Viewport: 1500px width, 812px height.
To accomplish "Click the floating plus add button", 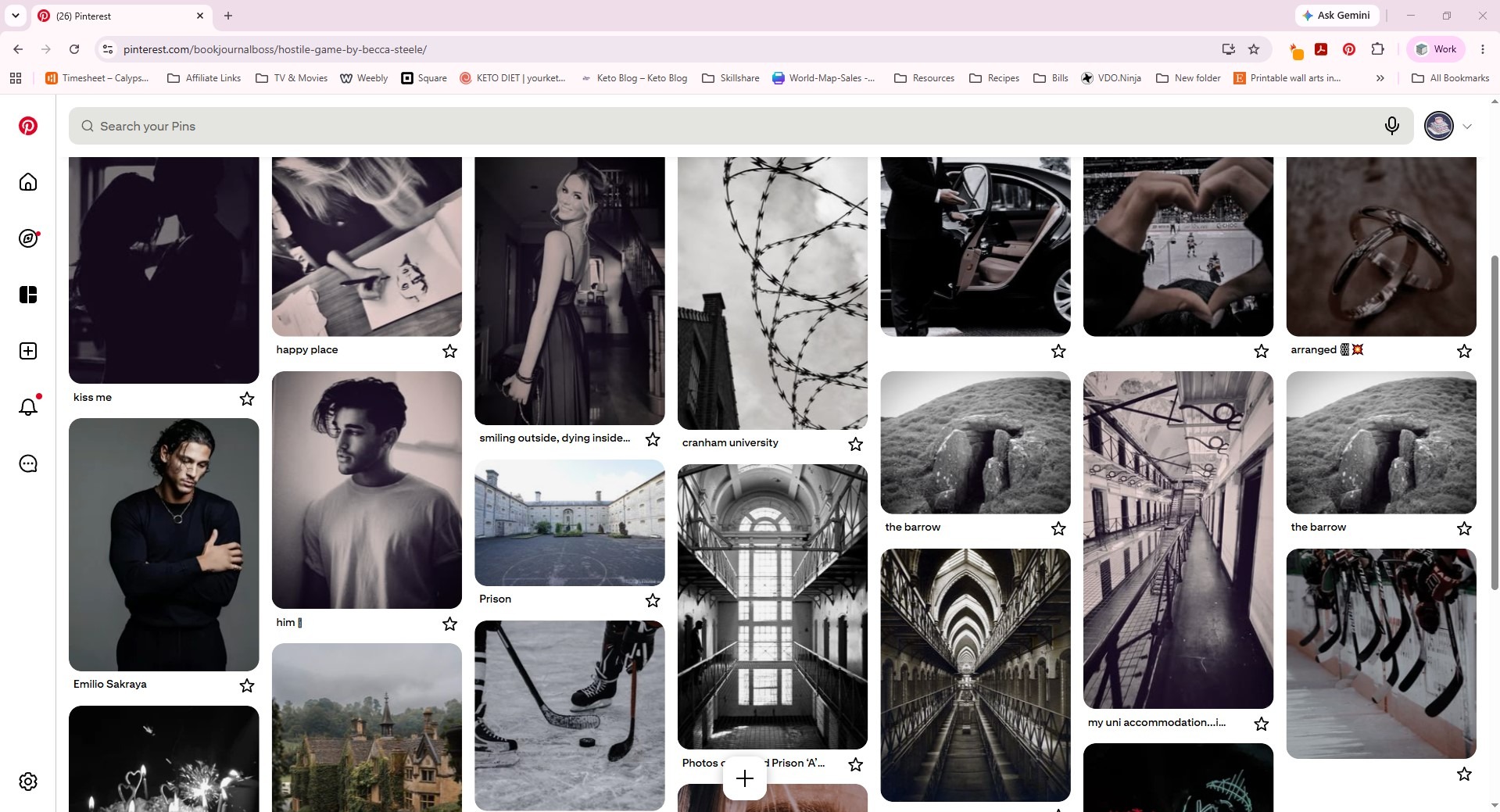I will coord(745,778).
